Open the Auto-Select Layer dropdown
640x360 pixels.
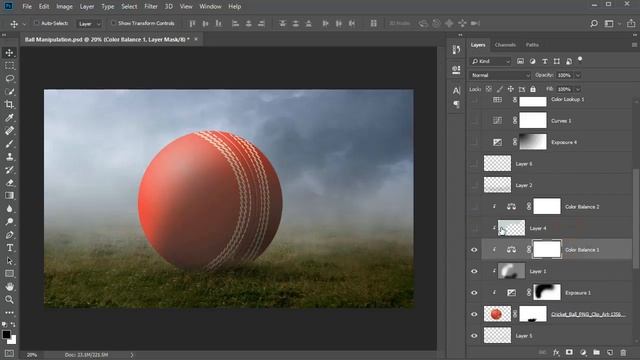click(89, 24)
